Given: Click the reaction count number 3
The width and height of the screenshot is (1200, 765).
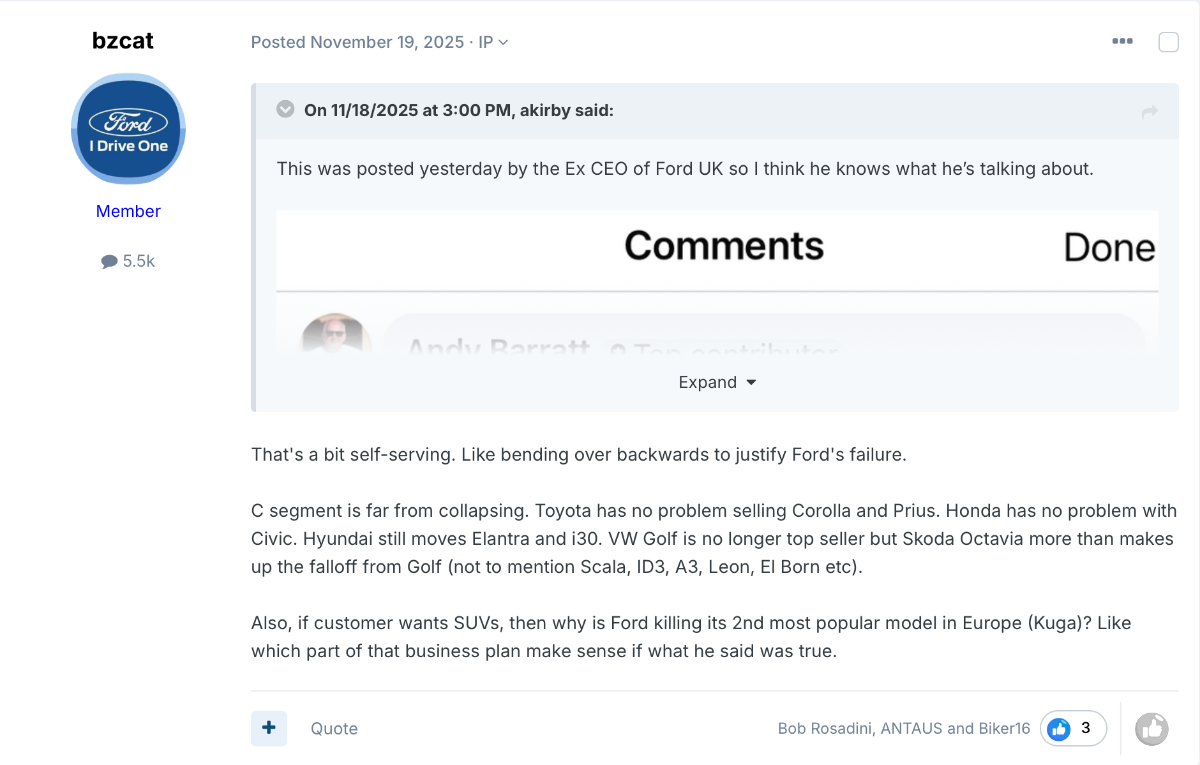Looking at the screenshot, I should pos(1086,729).
